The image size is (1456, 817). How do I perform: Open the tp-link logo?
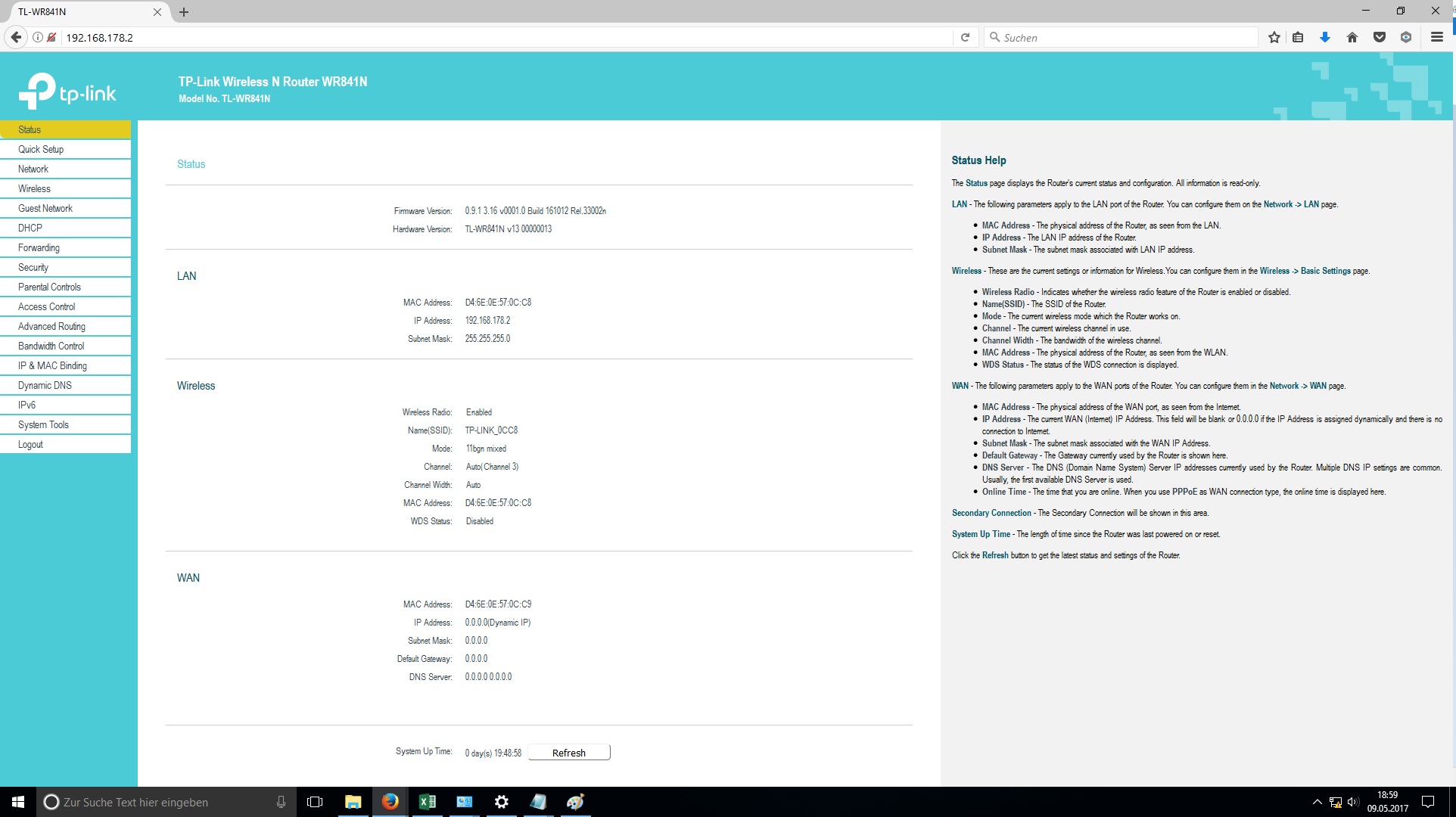[x=67, y=92]
